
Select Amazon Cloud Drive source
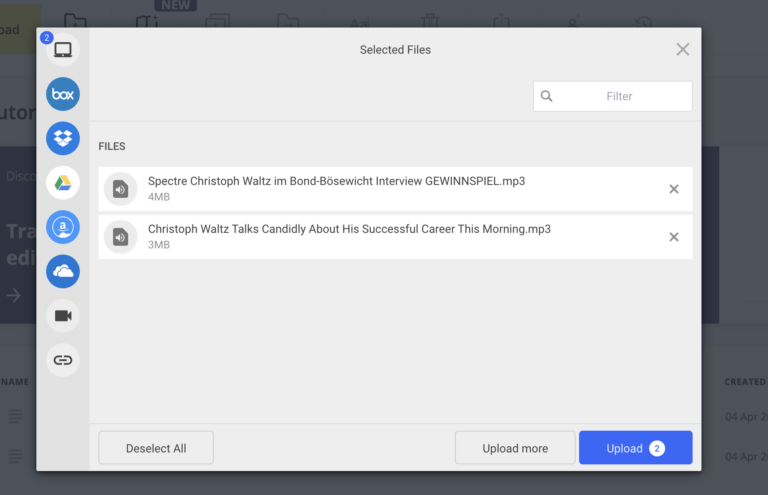click(x=63, y=227)
